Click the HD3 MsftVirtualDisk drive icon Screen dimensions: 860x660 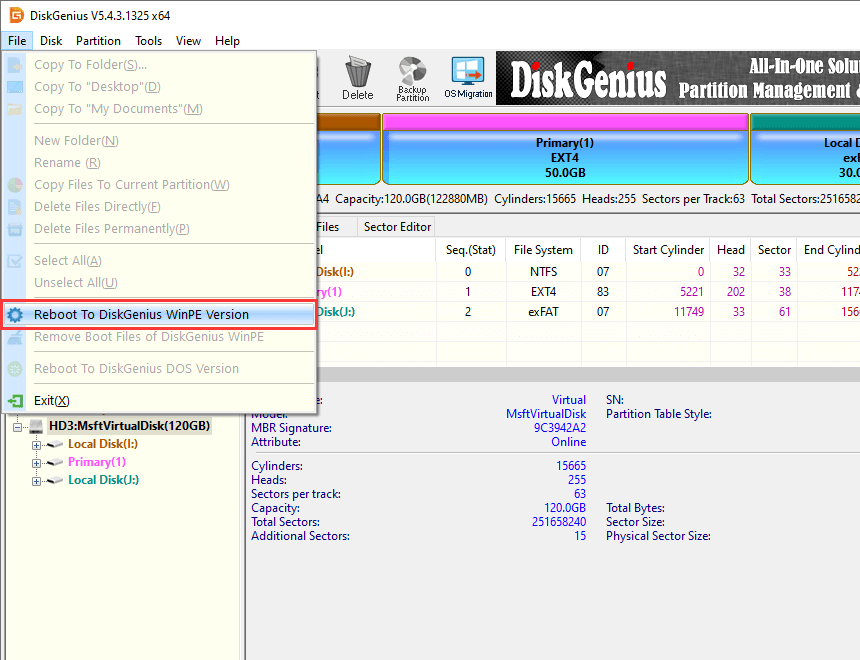[36, 426]
